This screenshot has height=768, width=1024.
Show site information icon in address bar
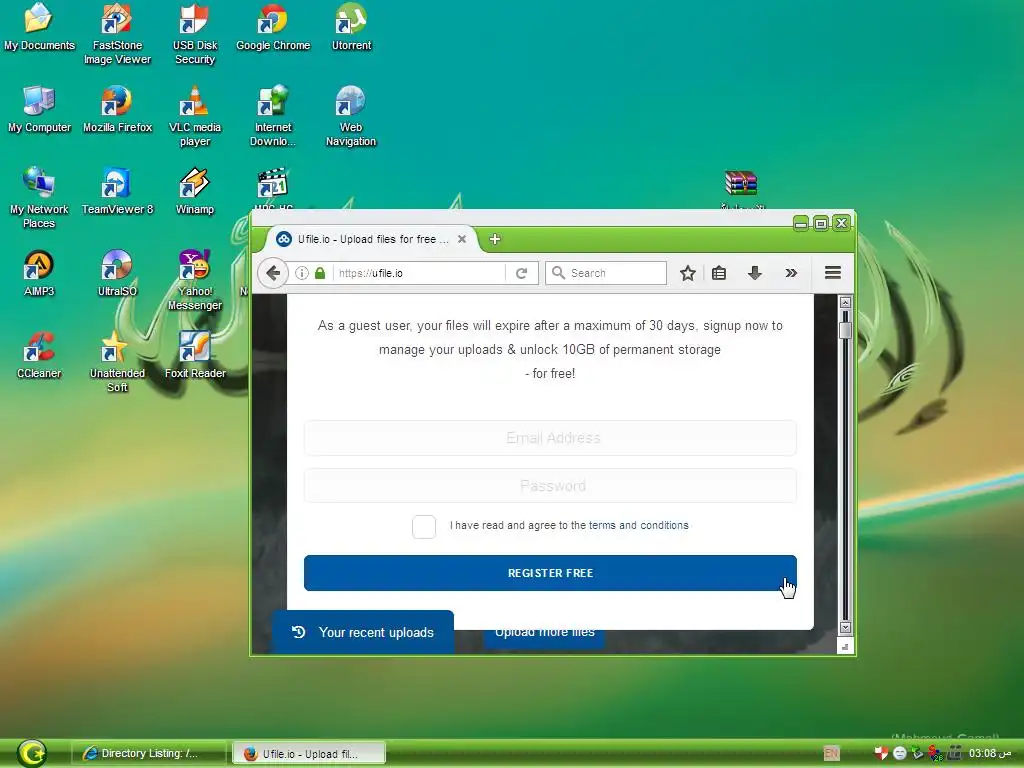[302, 273]
